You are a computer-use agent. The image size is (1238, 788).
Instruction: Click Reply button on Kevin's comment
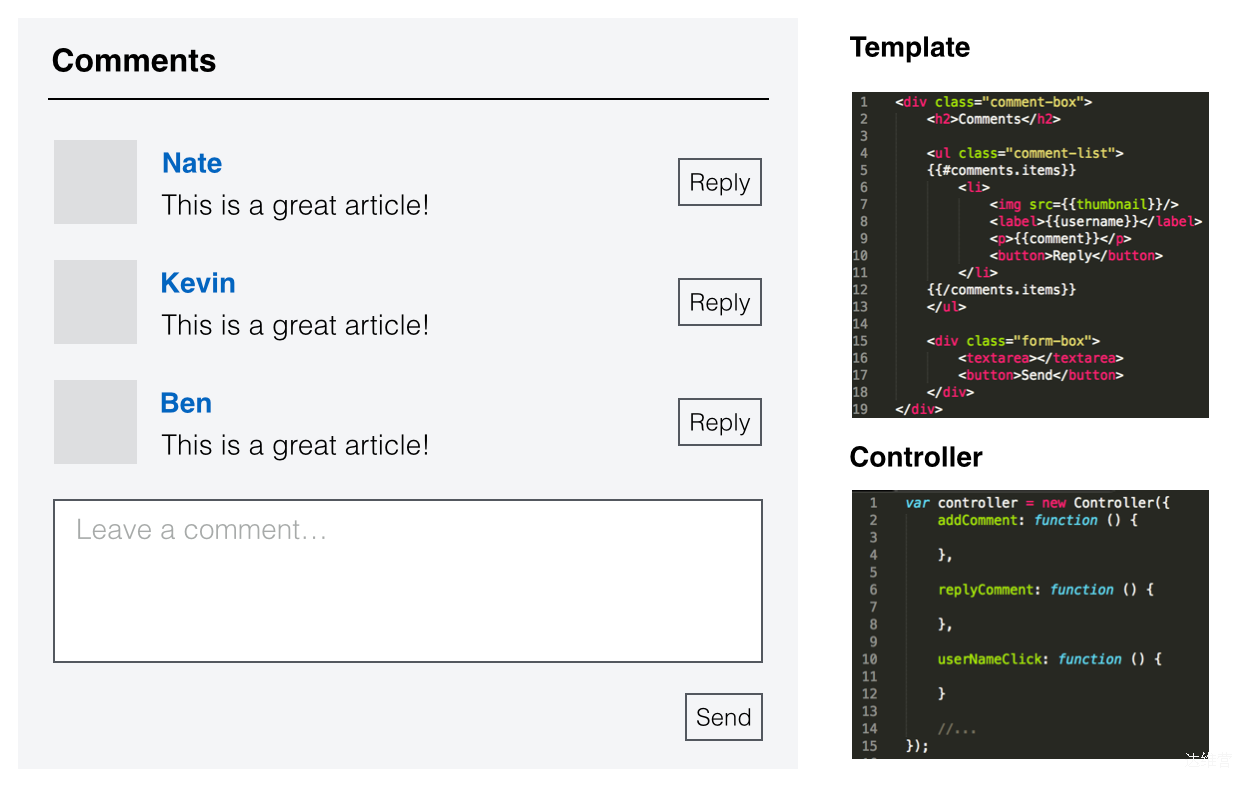coord(720,302)
